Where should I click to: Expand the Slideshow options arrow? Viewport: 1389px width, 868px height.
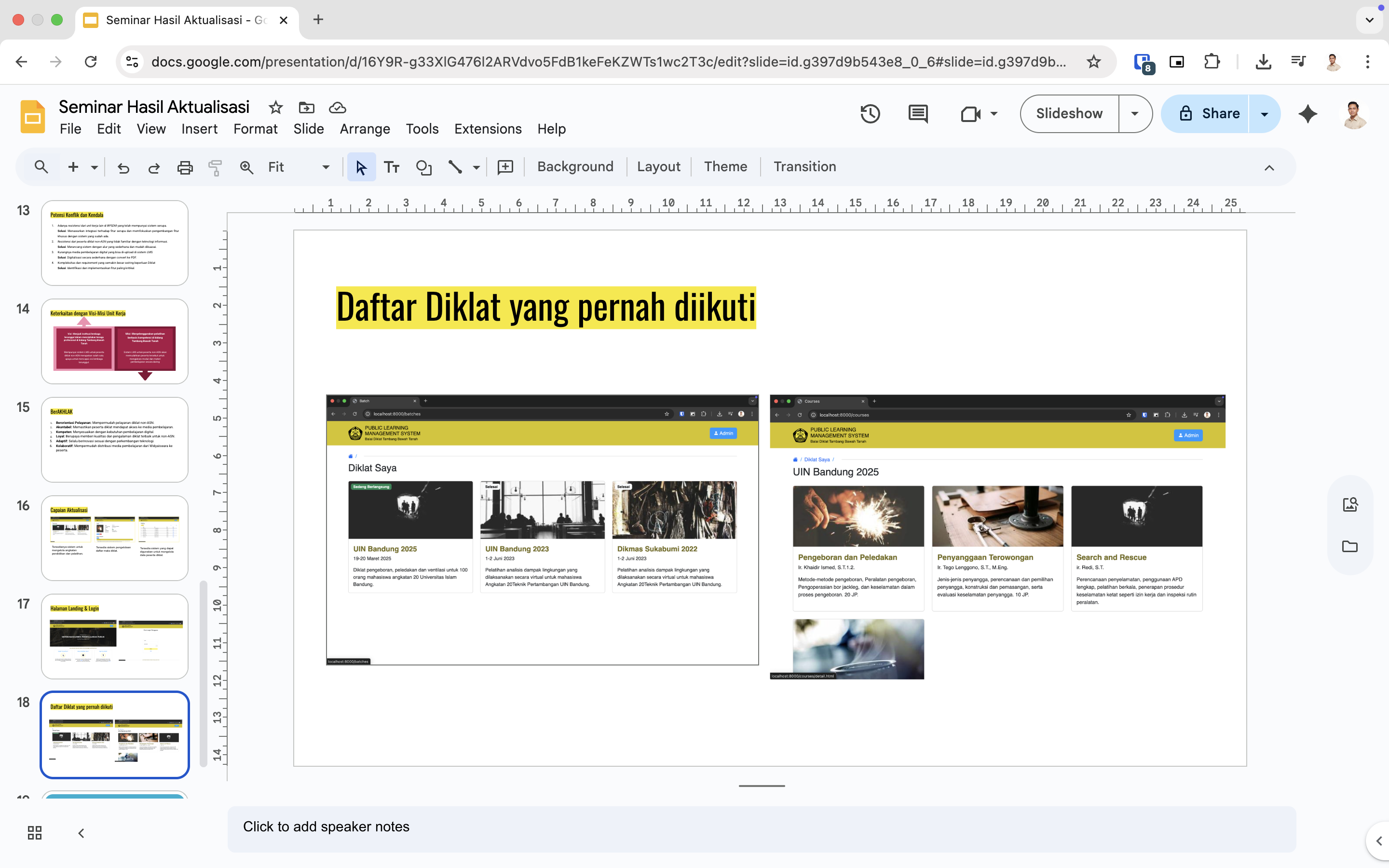pos(1135,114)
